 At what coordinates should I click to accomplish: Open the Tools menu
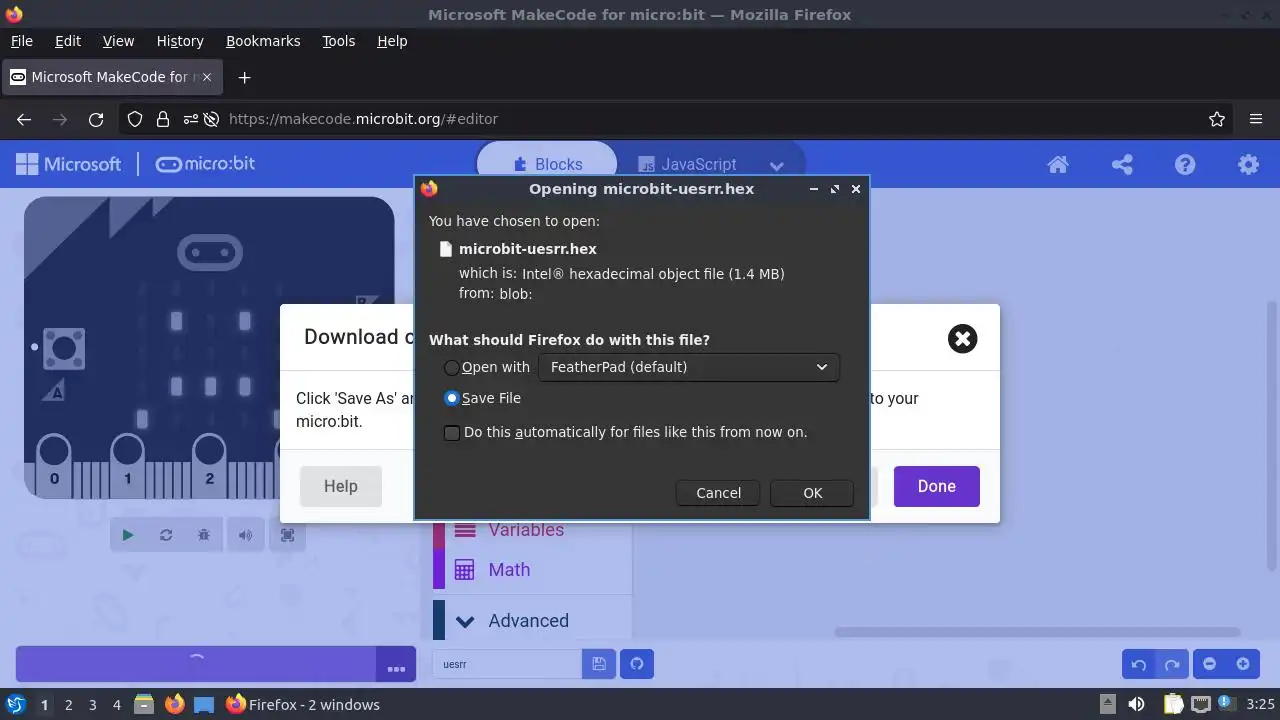[x=339, y=41]
